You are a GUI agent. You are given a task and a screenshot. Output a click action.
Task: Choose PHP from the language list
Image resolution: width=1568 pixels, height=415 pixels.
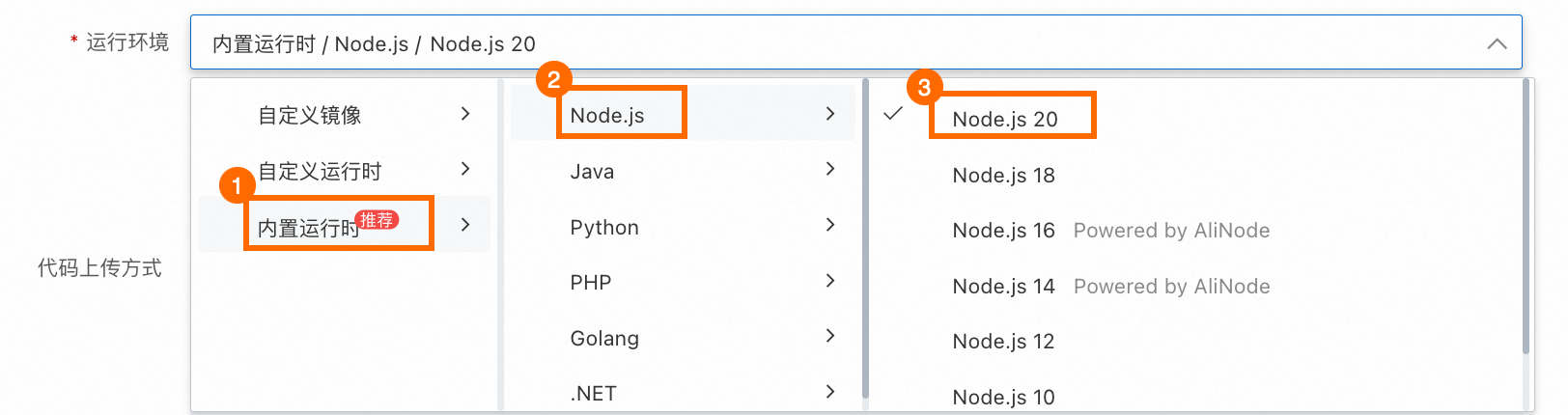pos(591,283)
